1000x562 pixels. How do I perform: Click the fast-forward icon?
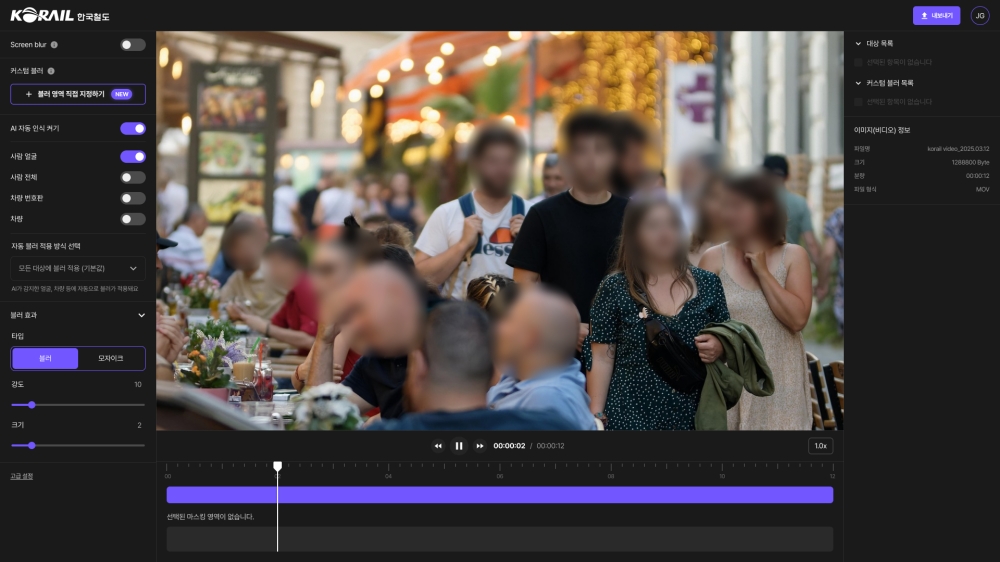480,446
